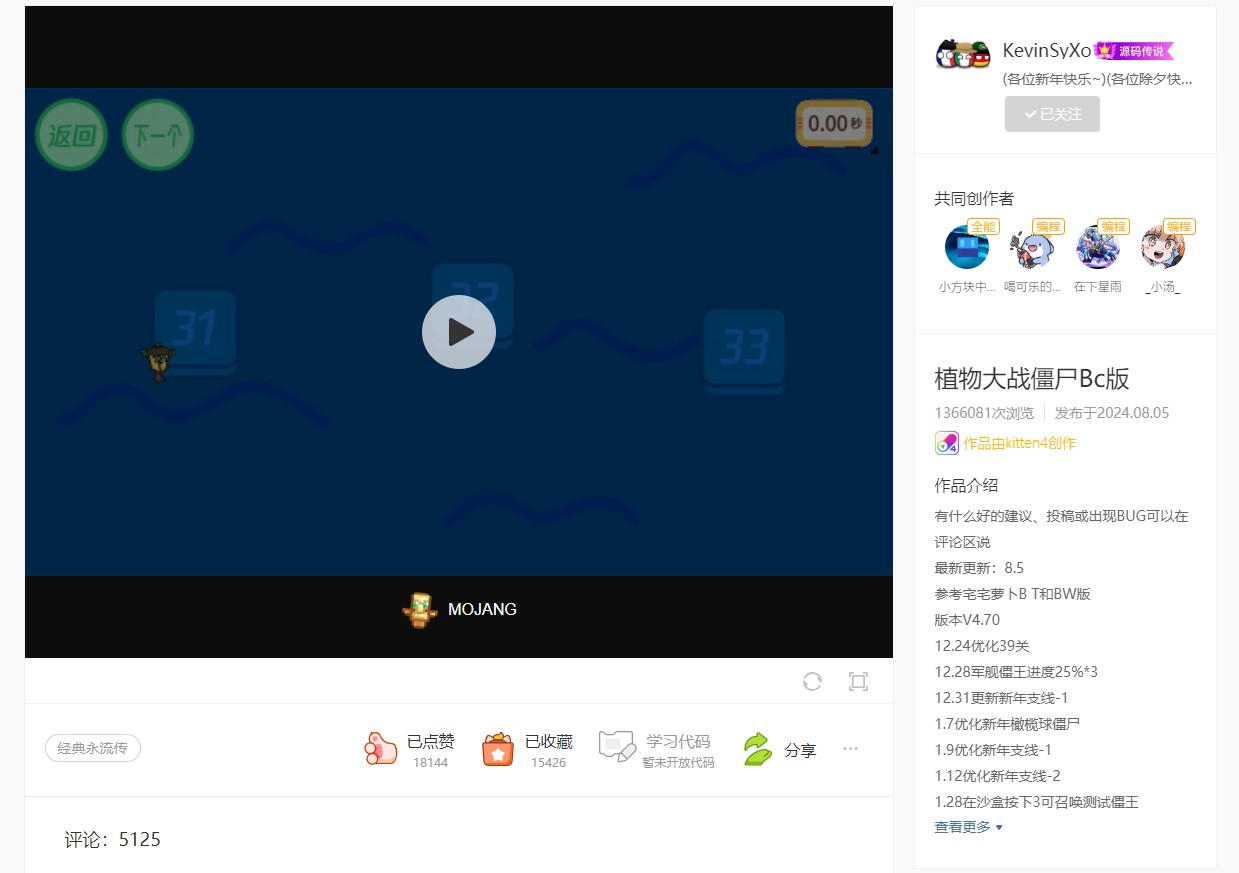Toggle the 已收藏 favorite button

pyautogui.click(x=527, y=749)
